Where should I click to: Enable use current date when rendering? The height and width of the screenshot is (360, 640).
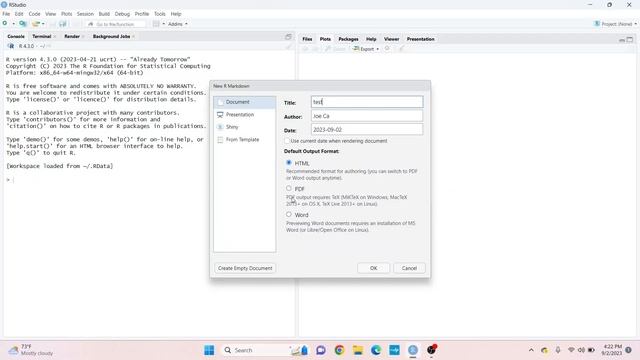[x=287, y=141]
